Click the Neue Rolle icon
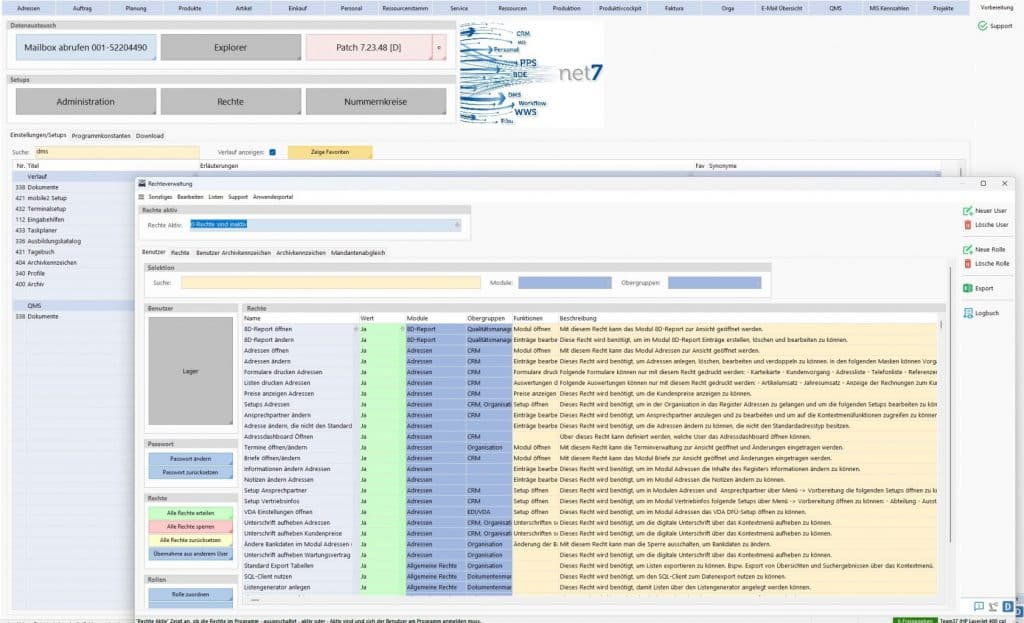Screen dimensions: 1024x623 click(x=967, y=249)
